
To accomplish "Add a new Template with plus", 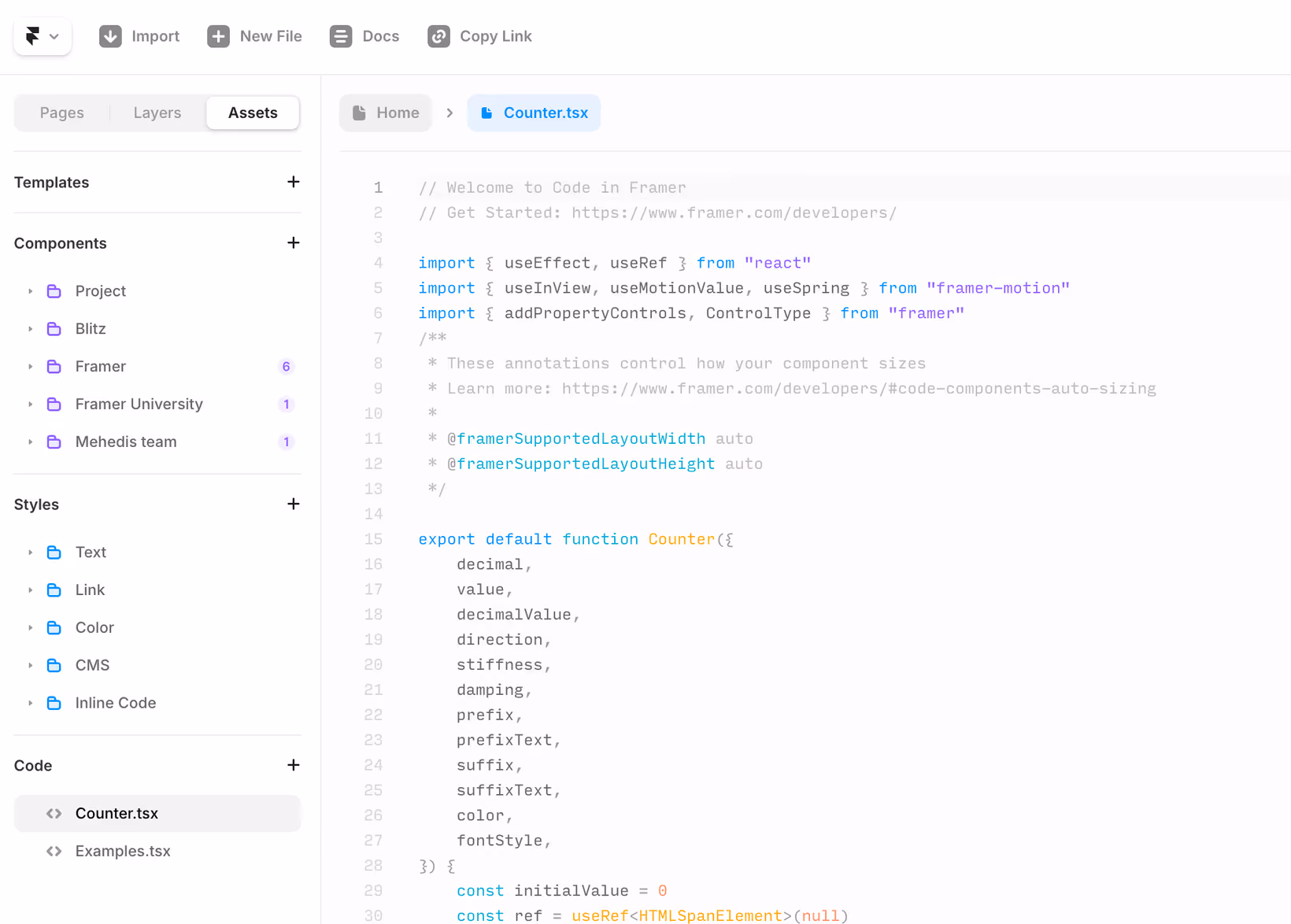I will tap(294, 182).
